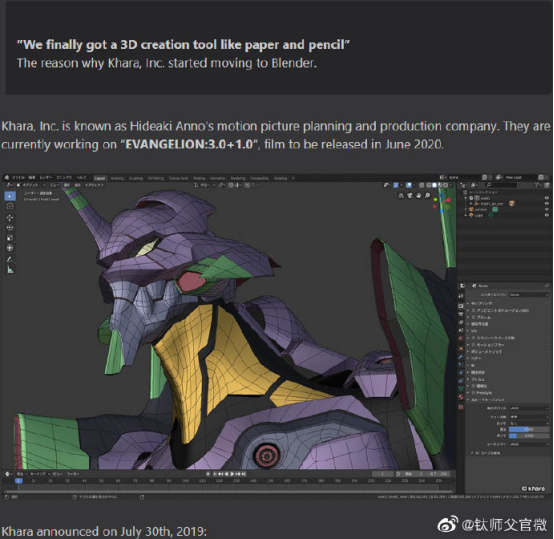Select the Annotate pencil tool
This screenshot has width=554, height=539.
coord(10,260)
